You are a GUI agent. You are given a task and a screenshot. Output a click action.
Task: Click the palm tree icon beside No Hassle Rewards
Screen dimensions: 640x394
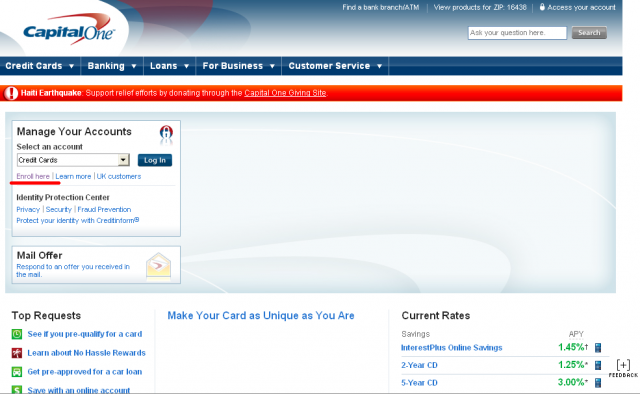click(17, 353)
